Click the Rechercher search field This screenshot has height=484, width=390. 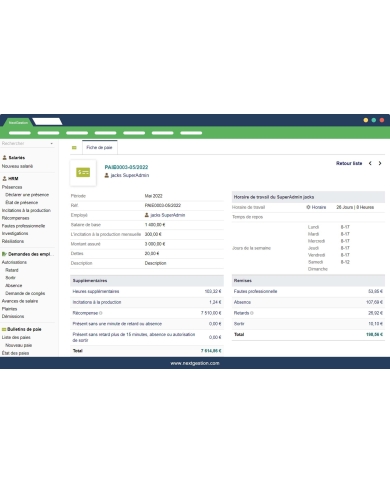point(27,144)
